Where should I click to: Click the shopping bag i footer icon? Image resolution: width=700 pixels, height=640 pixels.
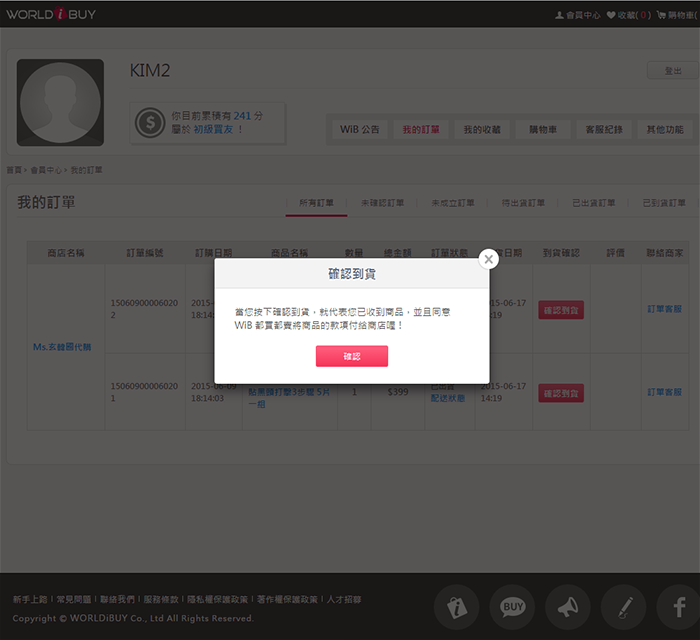point(457,607)
